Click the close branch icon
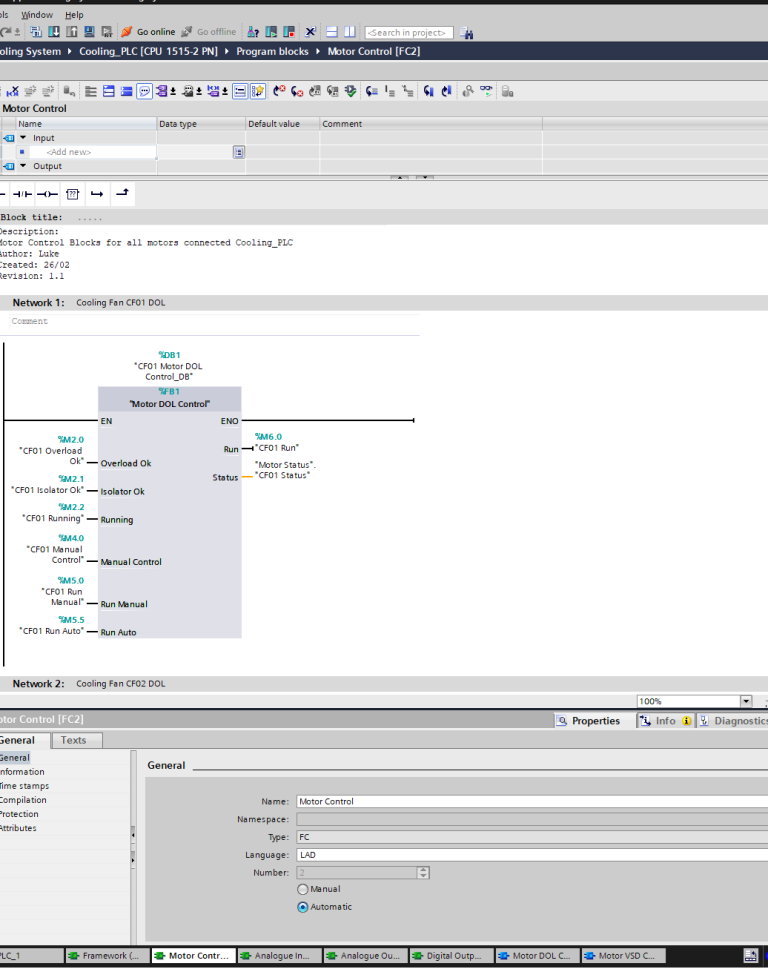This screenshot has height=969, width=768. (122, 194)
